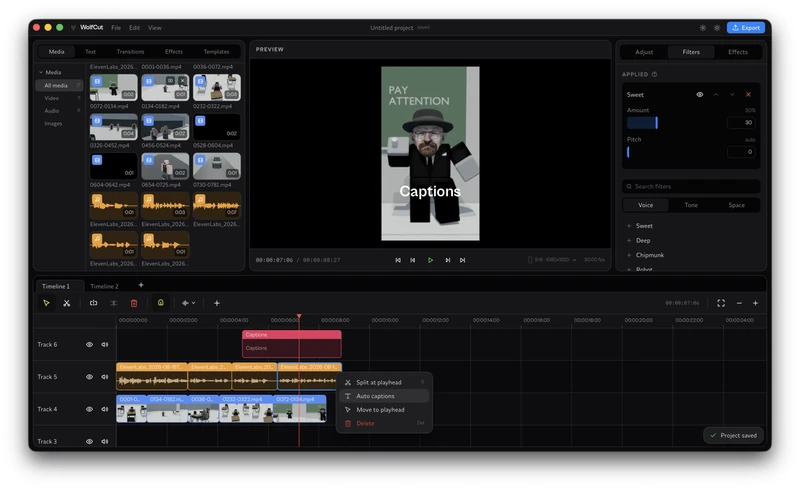This screenshot has width=800, height=489.
Task: Click the plus icon in timeline toolbar
Action: click(x=217, y=303)
